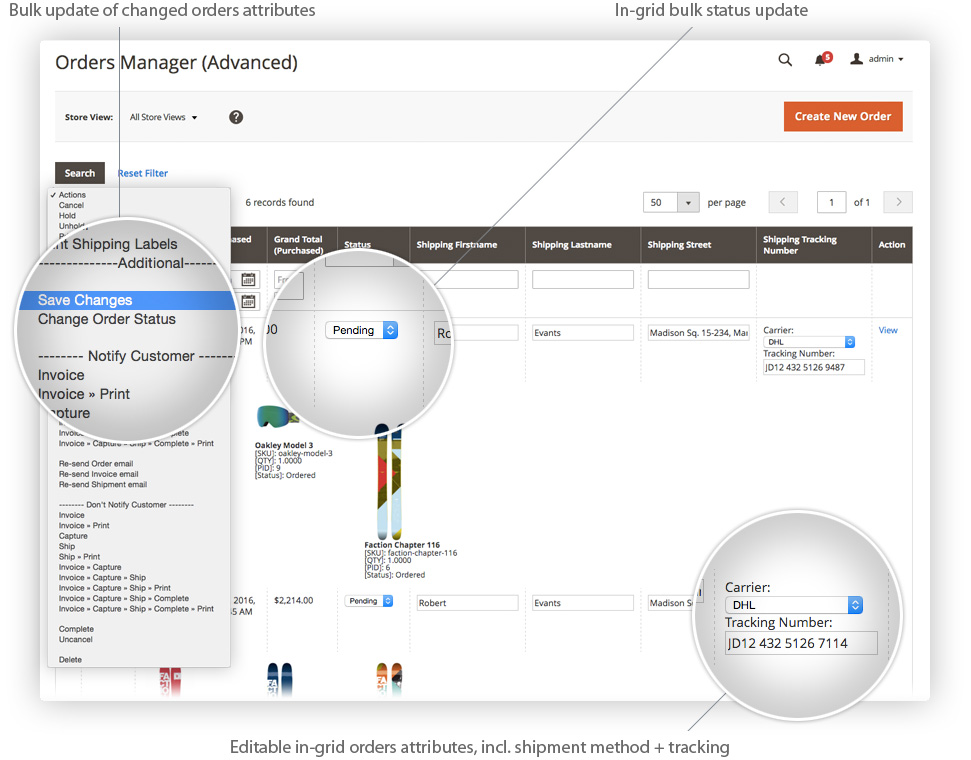The image size is (971, 760).
Task: Open the DHL carrier dropdown above tracking 7114
Action: 793,605
